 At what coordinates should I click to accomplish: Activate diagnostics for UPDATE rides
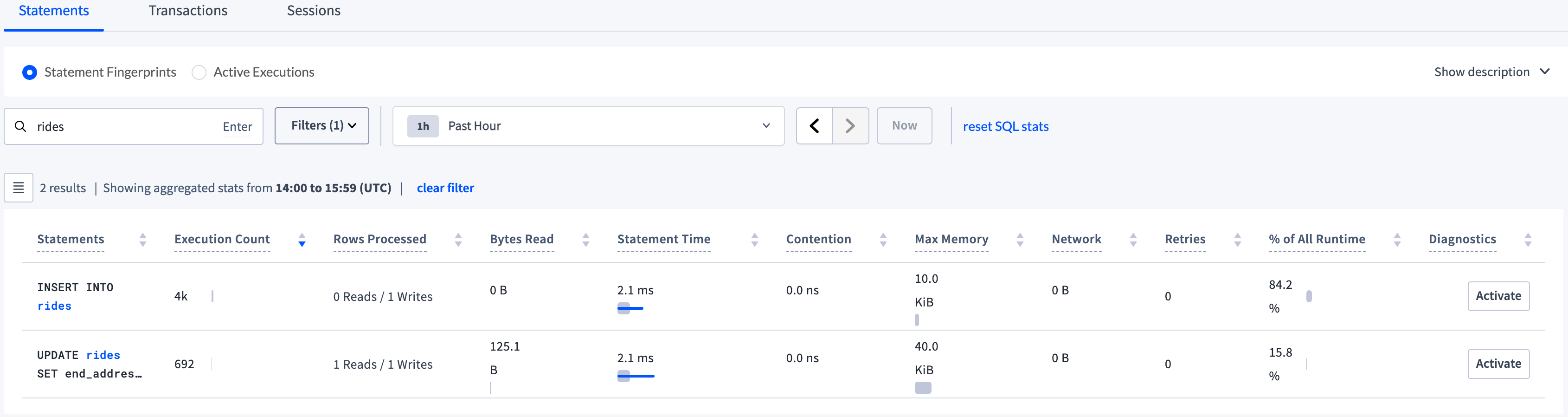[x=1498, y=364]
